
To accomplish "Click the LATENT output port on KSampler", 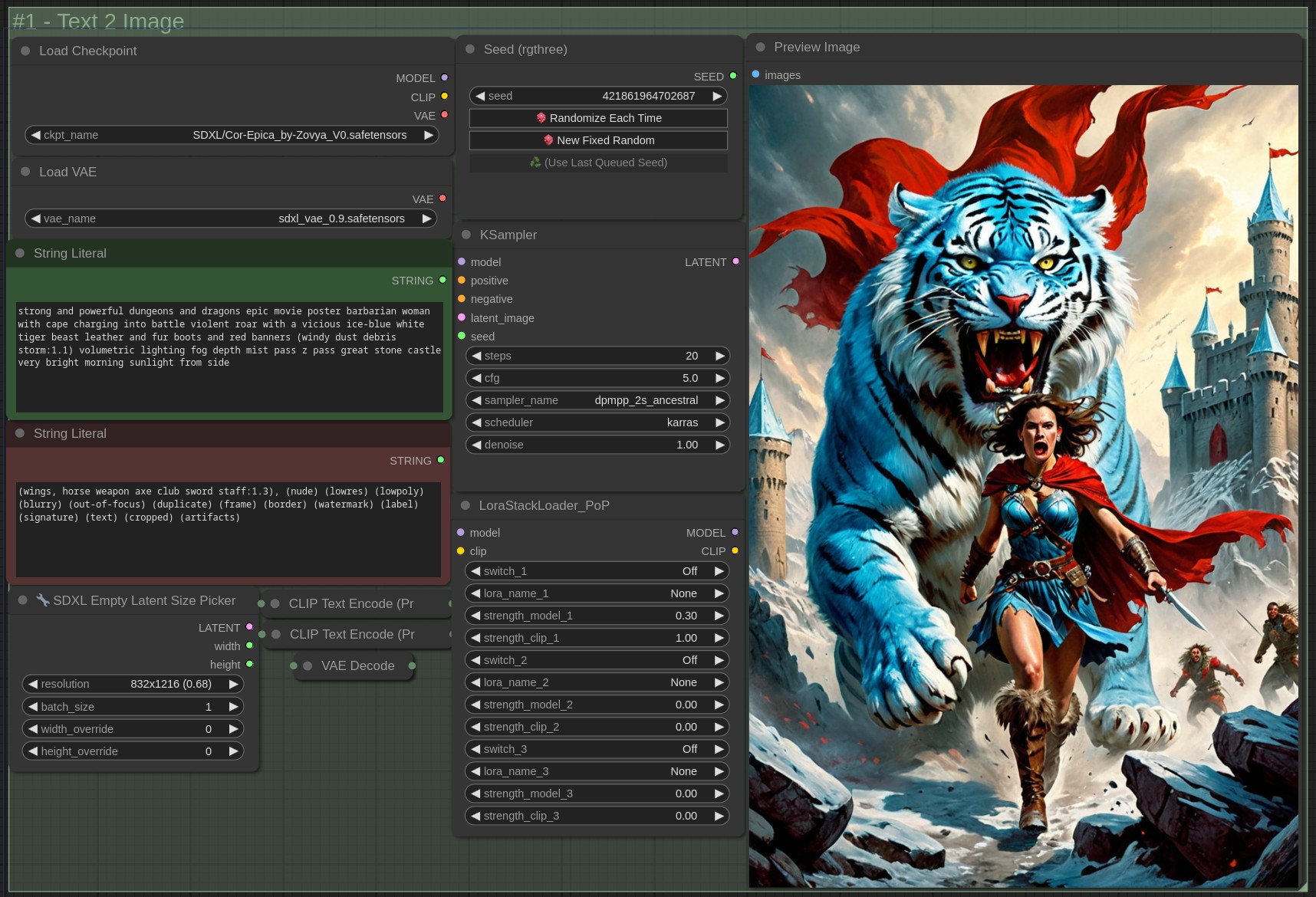I will tap(735, 261).
